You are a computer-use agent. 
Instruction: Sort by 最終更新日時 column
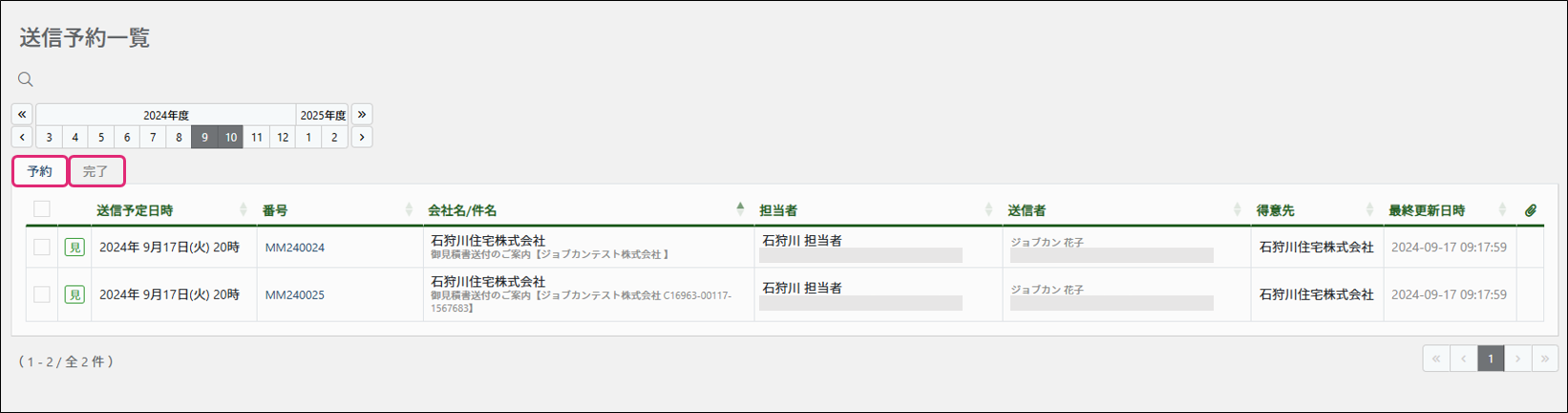tap(1427, 210)
